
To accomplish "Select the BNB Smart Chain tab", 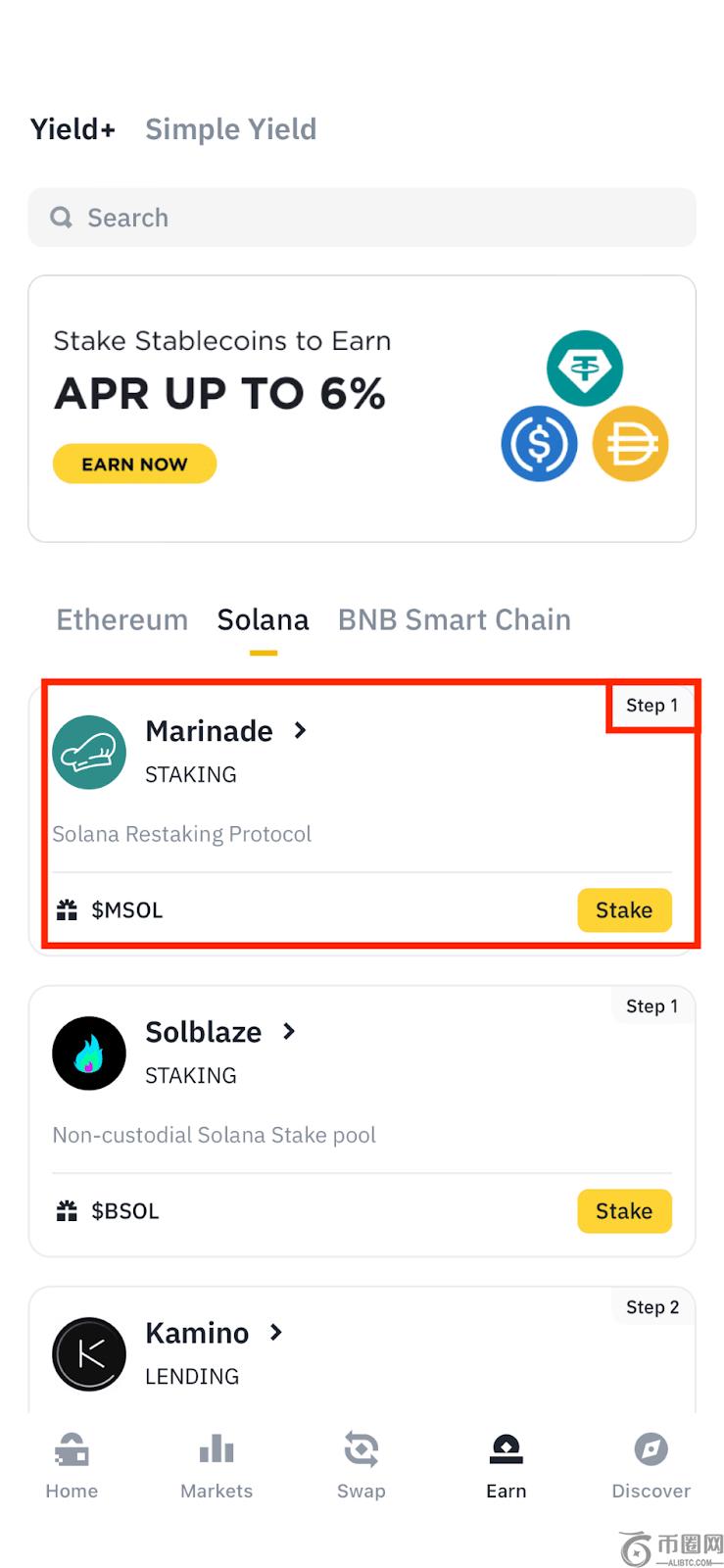I will (454, 619).
